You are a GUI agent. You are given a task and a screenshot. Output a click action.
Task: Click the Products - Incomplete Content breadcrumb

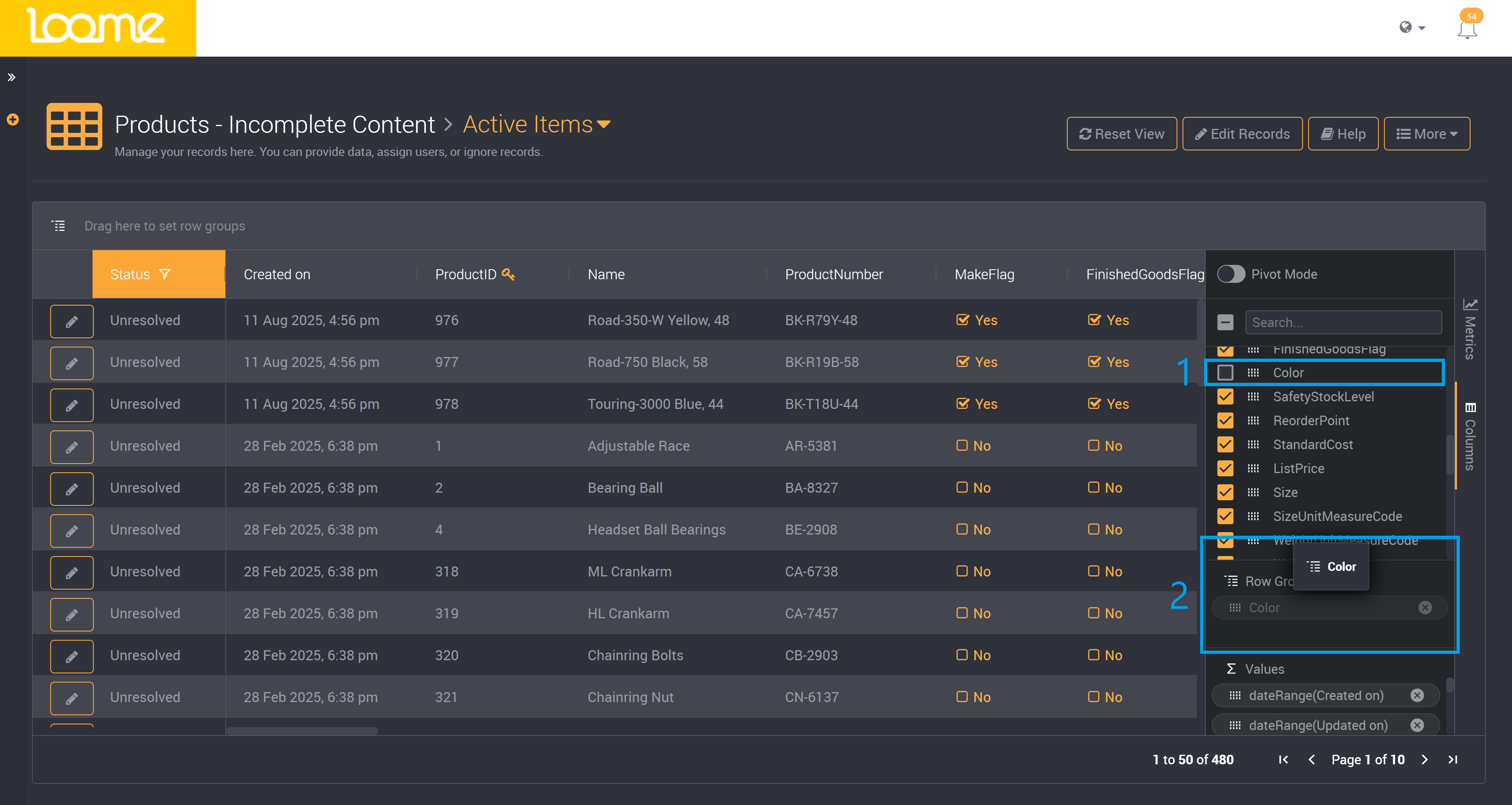pos(275,124)
